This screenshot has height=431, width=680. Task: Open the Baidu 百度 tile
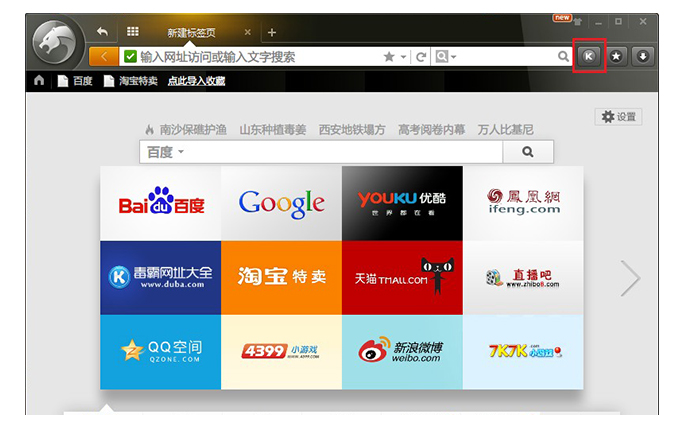pos(160,203)
